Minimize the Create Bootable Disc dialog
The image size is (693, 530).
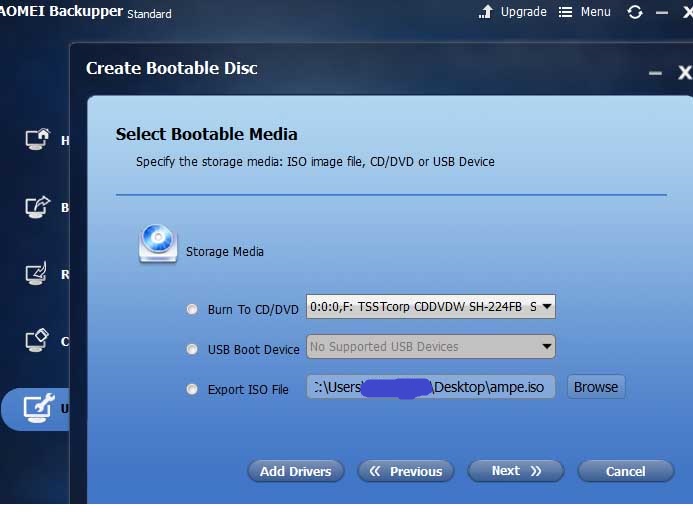click(655, 73)
